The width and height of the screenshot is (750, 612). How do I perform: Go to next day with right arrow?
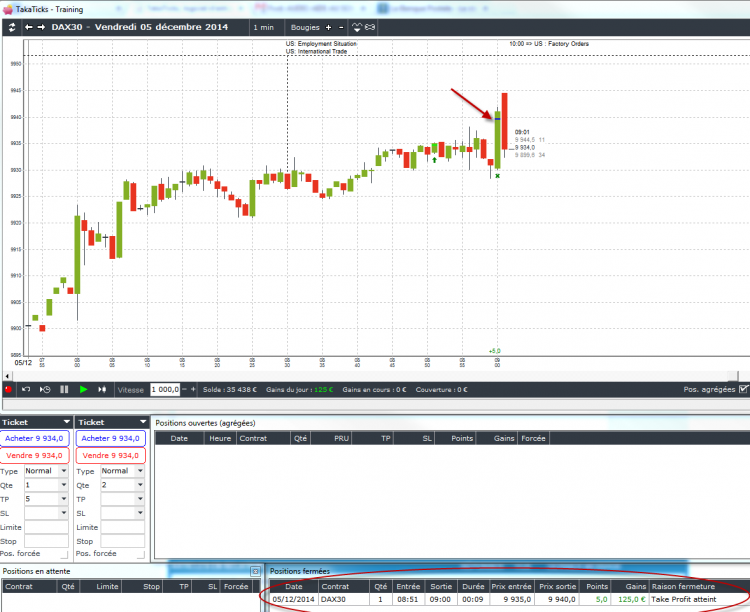pyautogui.click(x=41, y=27)
